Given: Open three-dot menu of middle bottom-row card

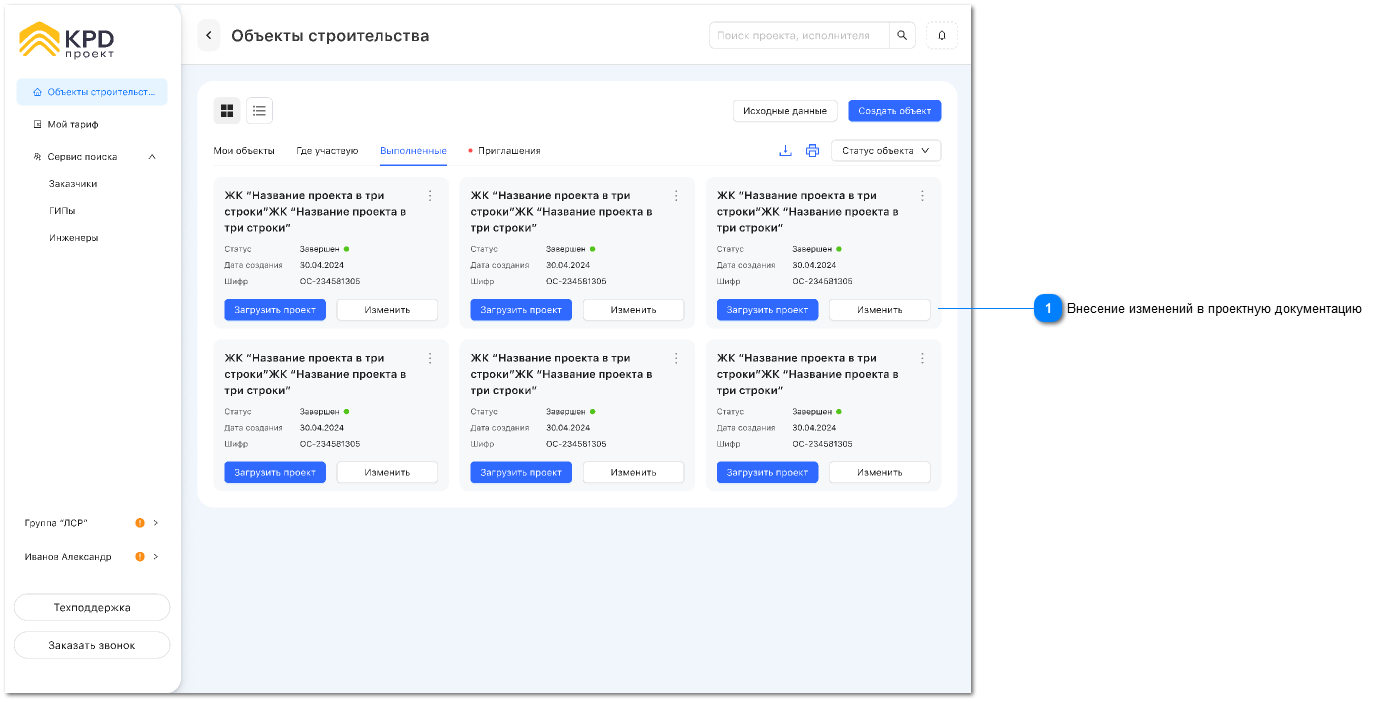Looking at the screenshot, I should pyautogui.click(x=676, y=358).
